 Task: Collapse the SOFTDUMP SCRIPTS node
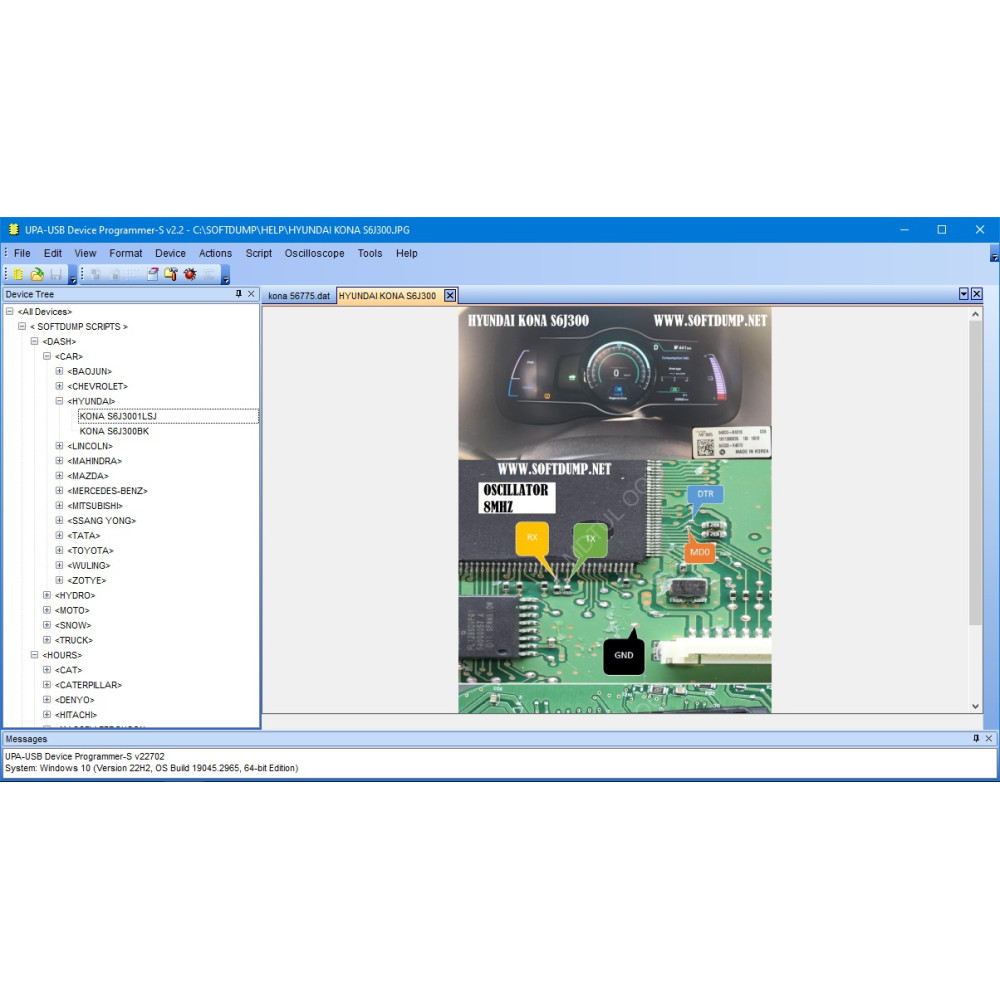pos(22,326)
